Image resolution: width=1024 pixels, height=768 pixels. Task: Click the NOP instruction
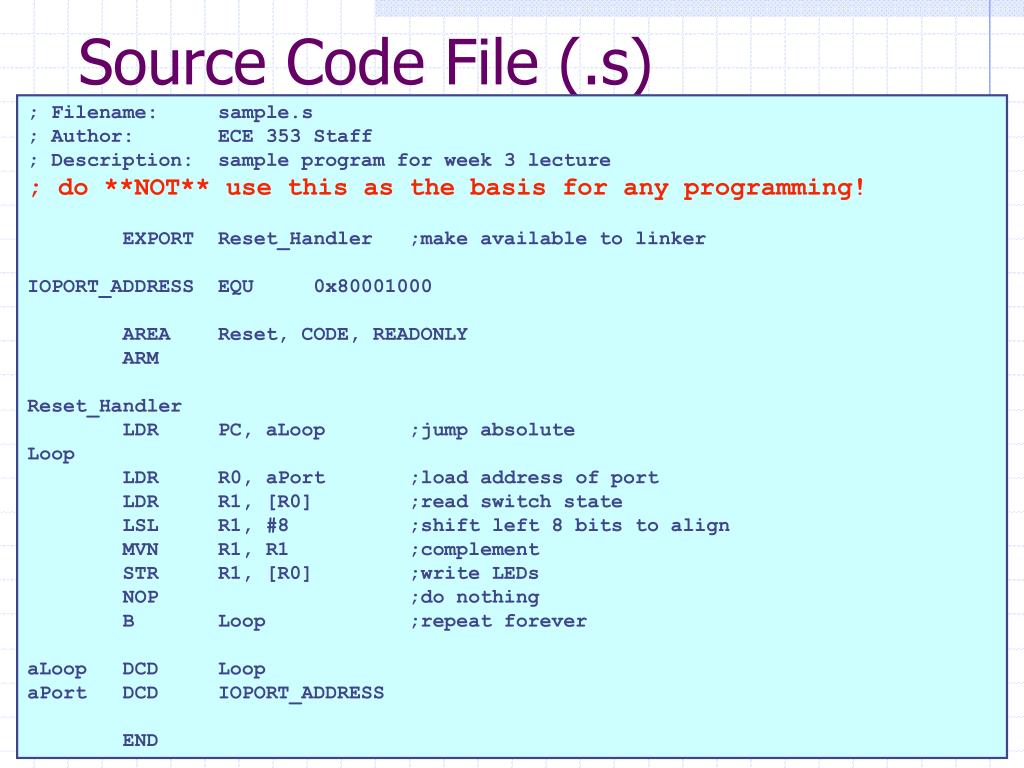click(140, 597)
